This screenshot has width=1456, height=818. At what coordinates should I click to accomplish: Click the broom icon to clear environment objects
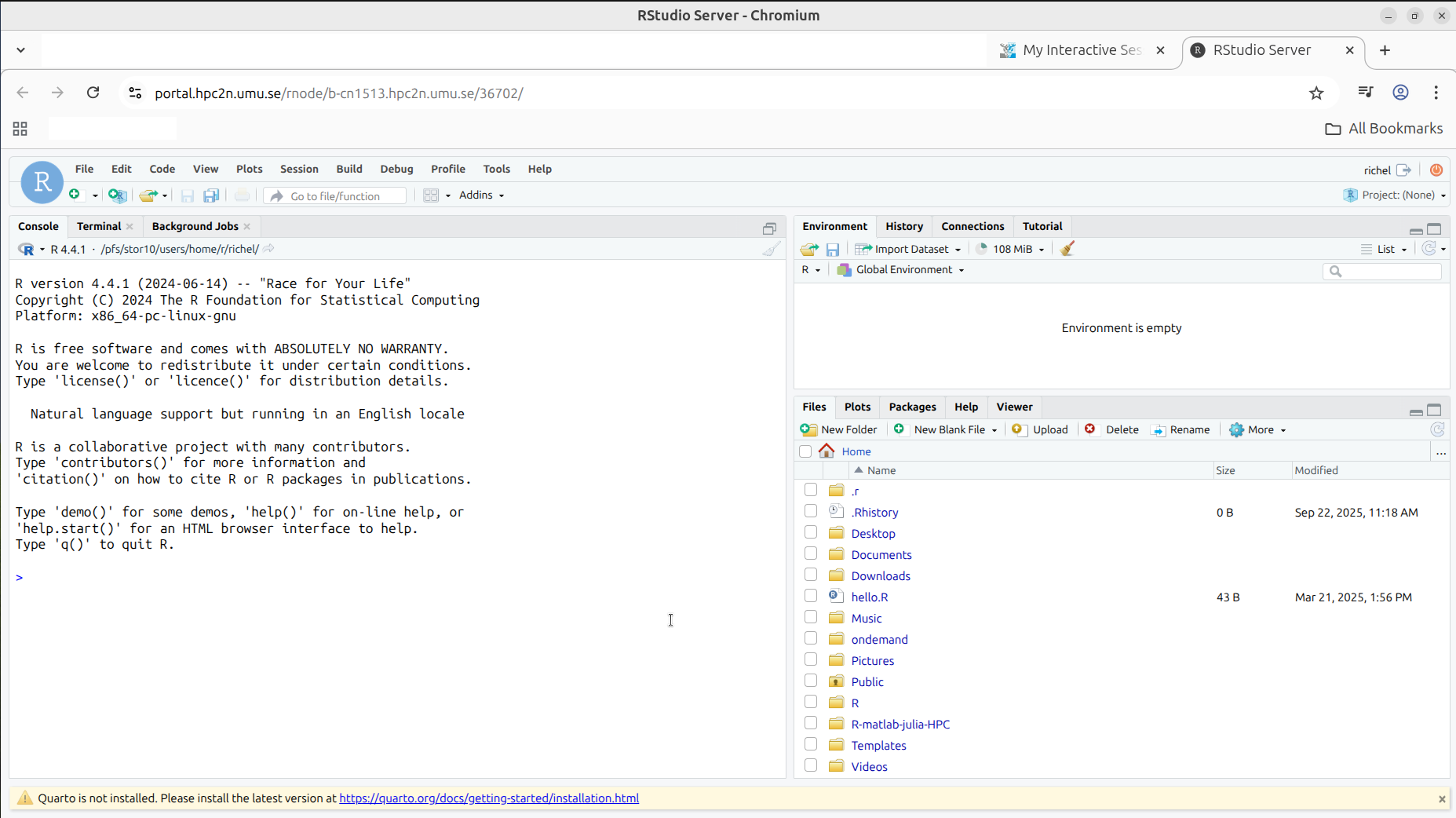(1067, 249)
